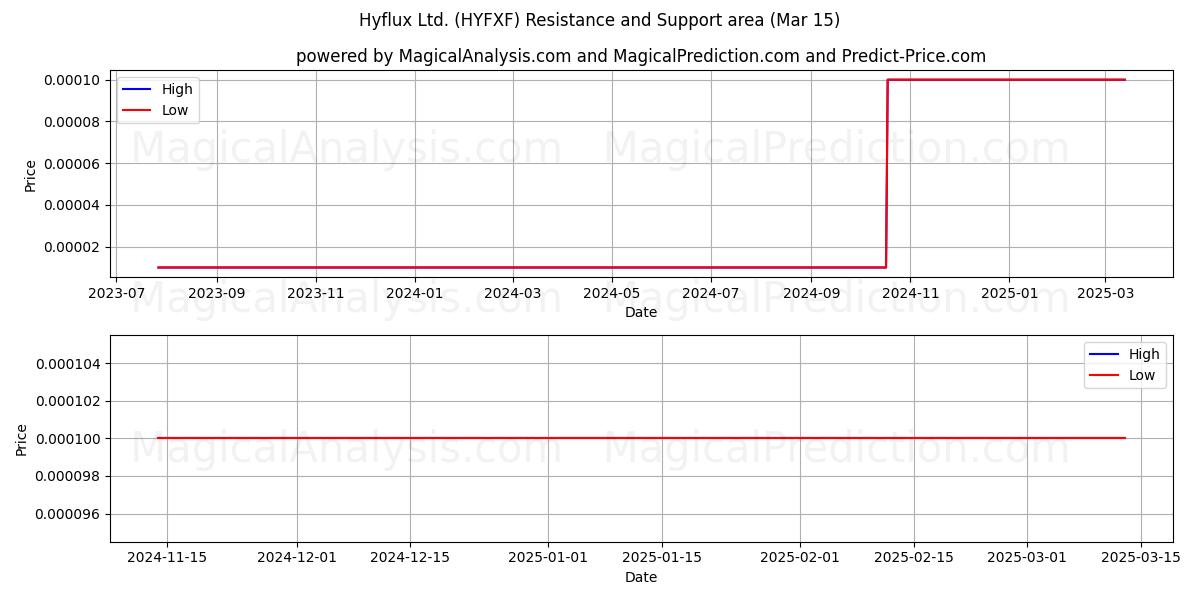Click the bottom chart date label 2025-03-15

[x=1141, y=558]
